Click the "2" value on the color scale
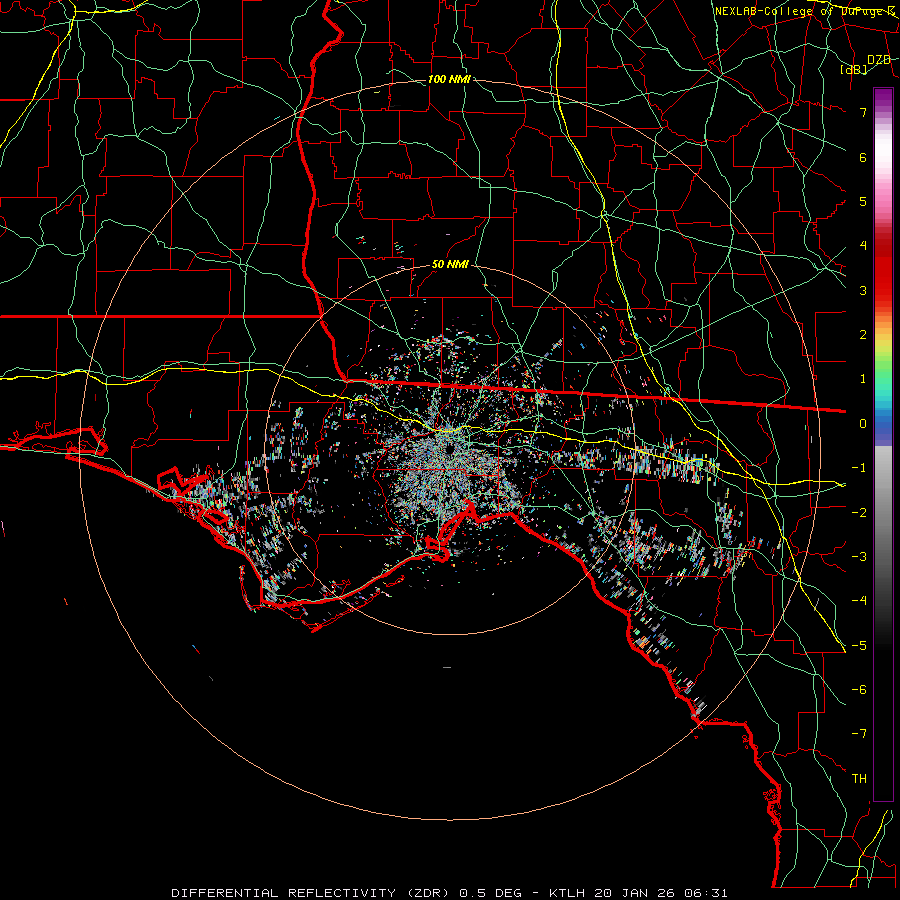The width and height of the screenshot is (900, 900). pyautogui.click(x=863, y=335)
